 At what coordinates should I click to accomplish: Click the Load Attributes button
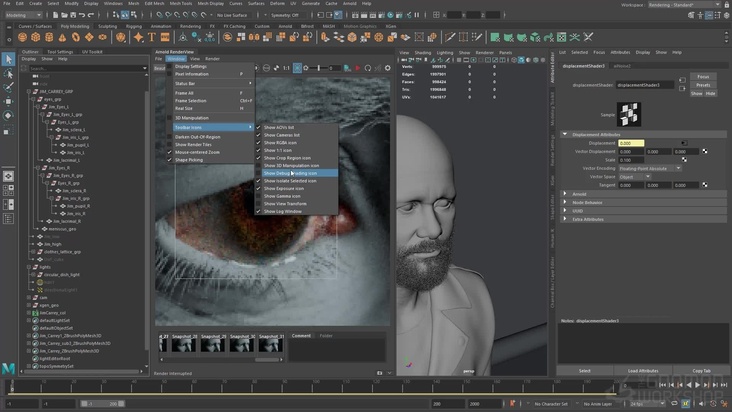pyautogui.click(x=643, y=370)
